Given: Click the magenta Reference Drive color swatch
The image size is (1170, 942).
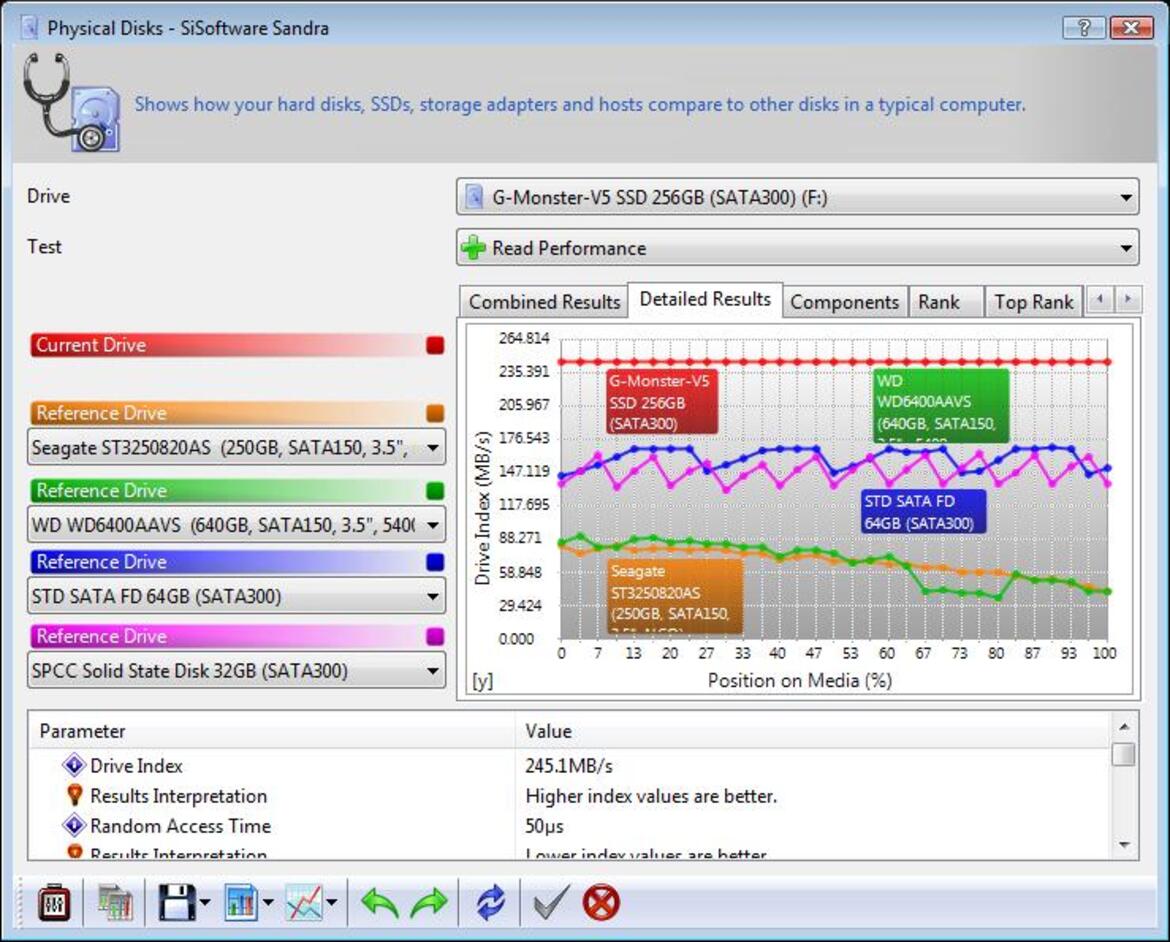Looking at the screenshot, I should point(435,636).
